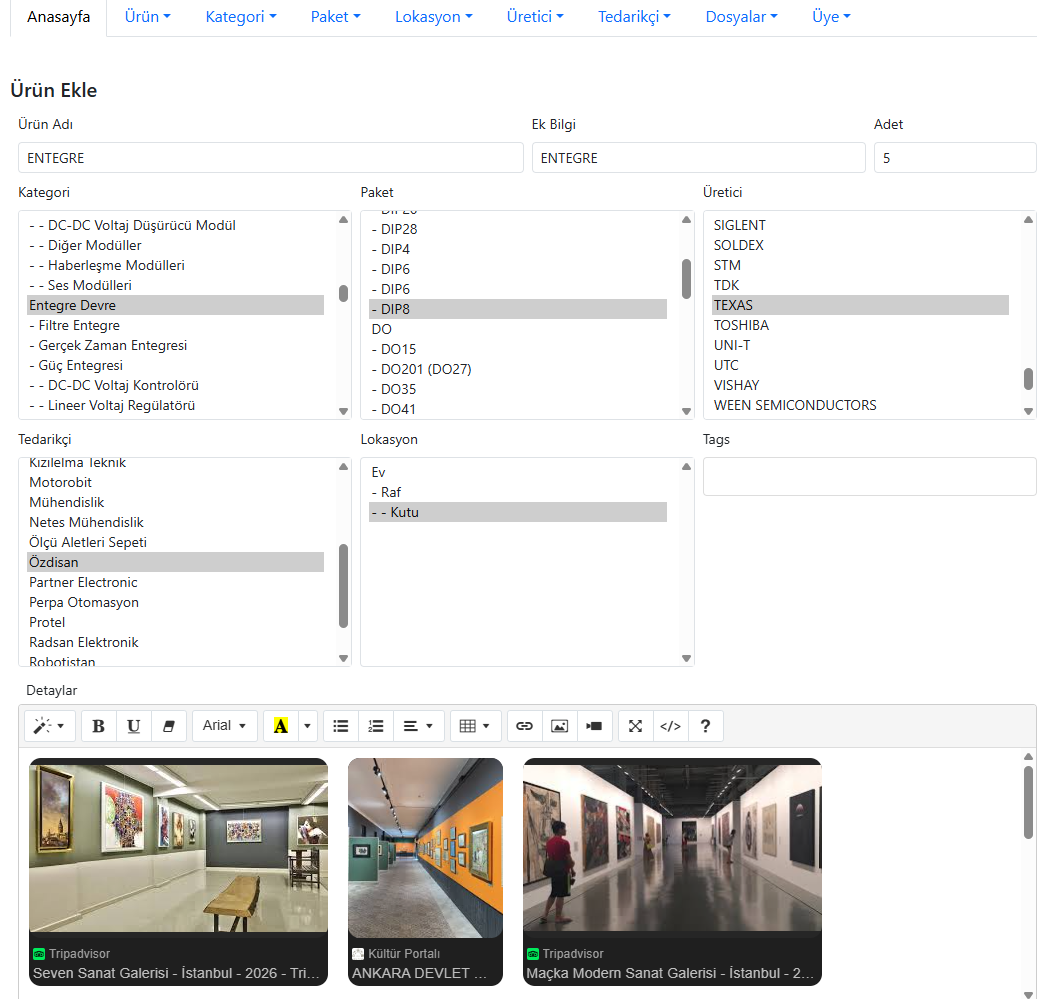Switch editor to fullscreen mode
The image size is (1043, 999).
(x=635, y=726)
